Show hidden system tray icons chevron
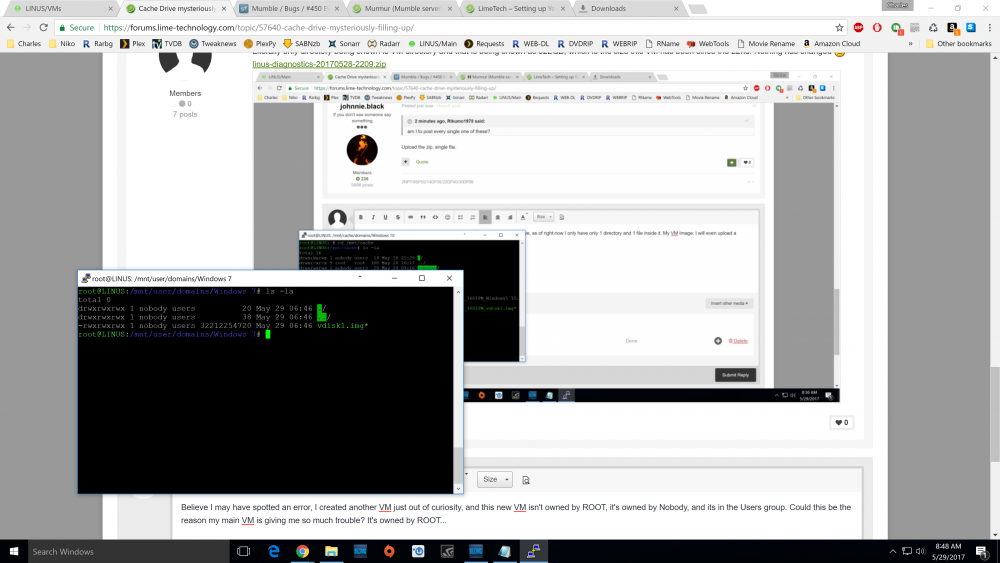Viewport: 1000px width, 563px height. tap(892, 552)
